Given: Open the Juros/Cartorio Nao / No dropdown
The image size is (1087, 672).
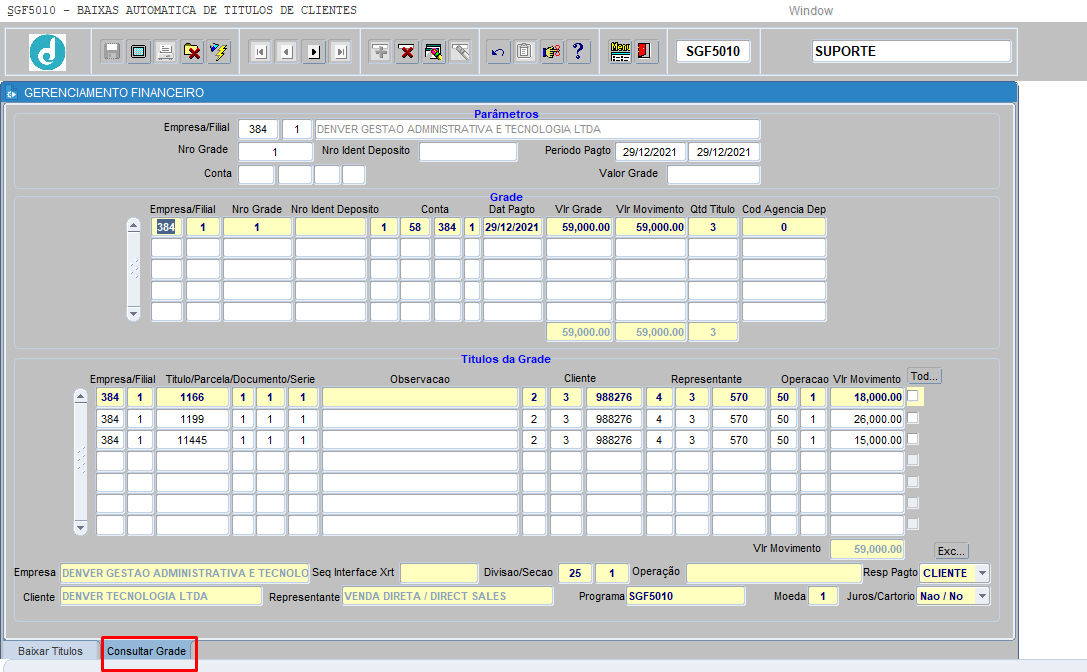Looking at the screenshot, I should 982,596.
